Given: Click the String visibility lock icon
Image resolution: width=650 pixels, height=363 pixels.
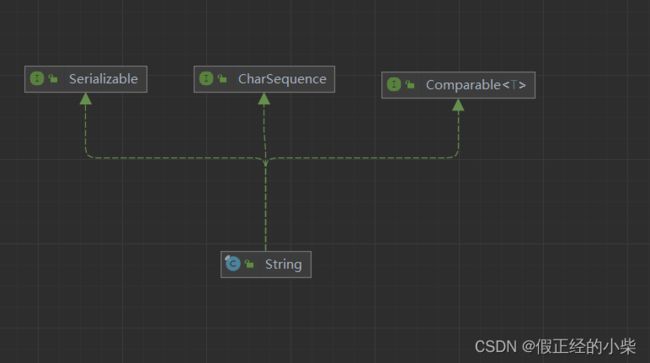Looking at the screenshot, I should coord(249,264).
